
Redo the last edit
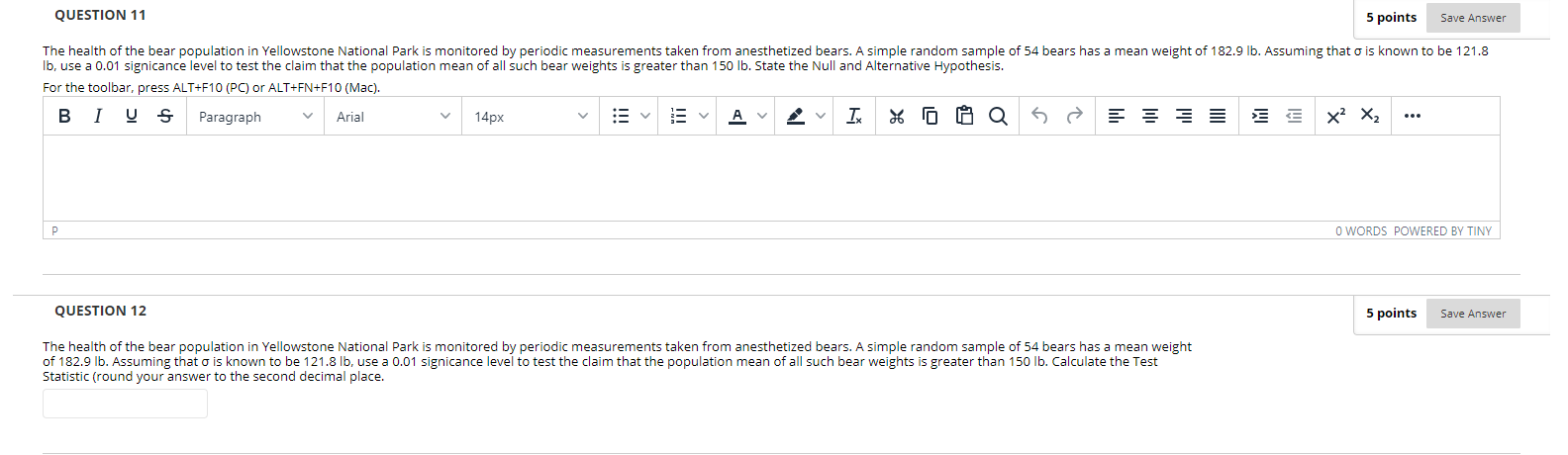[x=1074, y=116]
